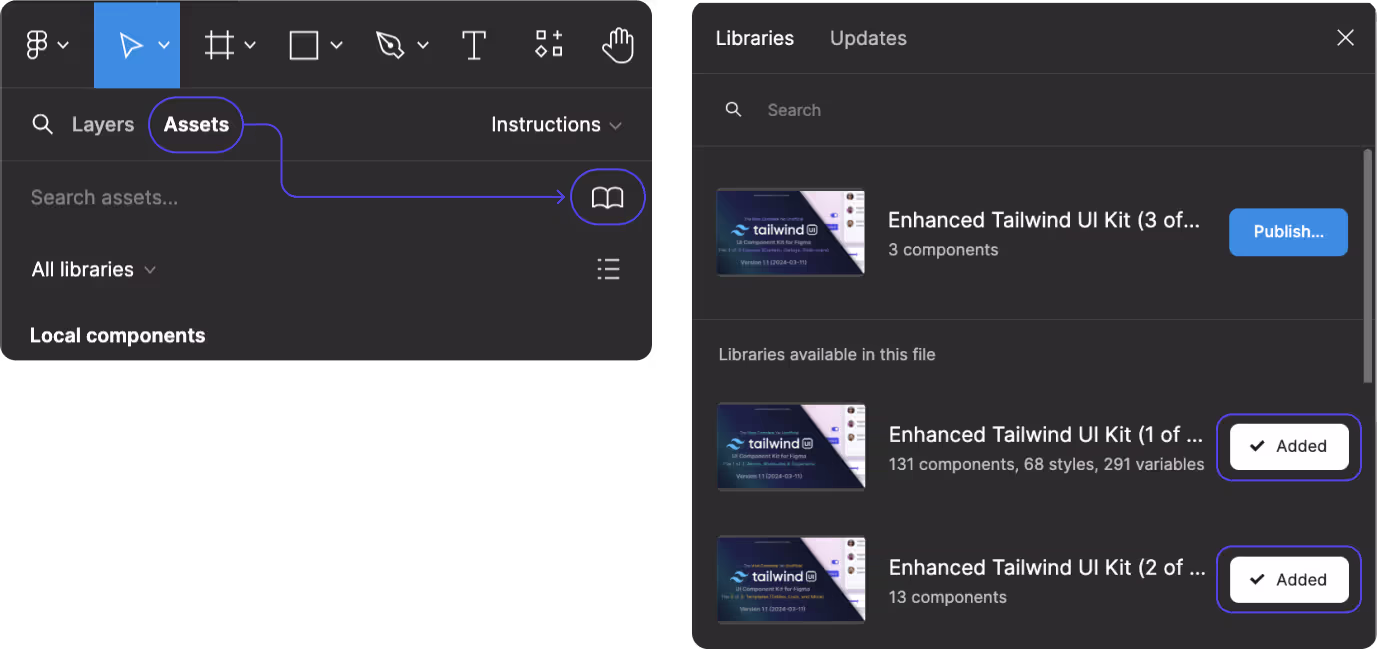
Task: Open shape tools dropdown chevron
Action: [336, 45]
